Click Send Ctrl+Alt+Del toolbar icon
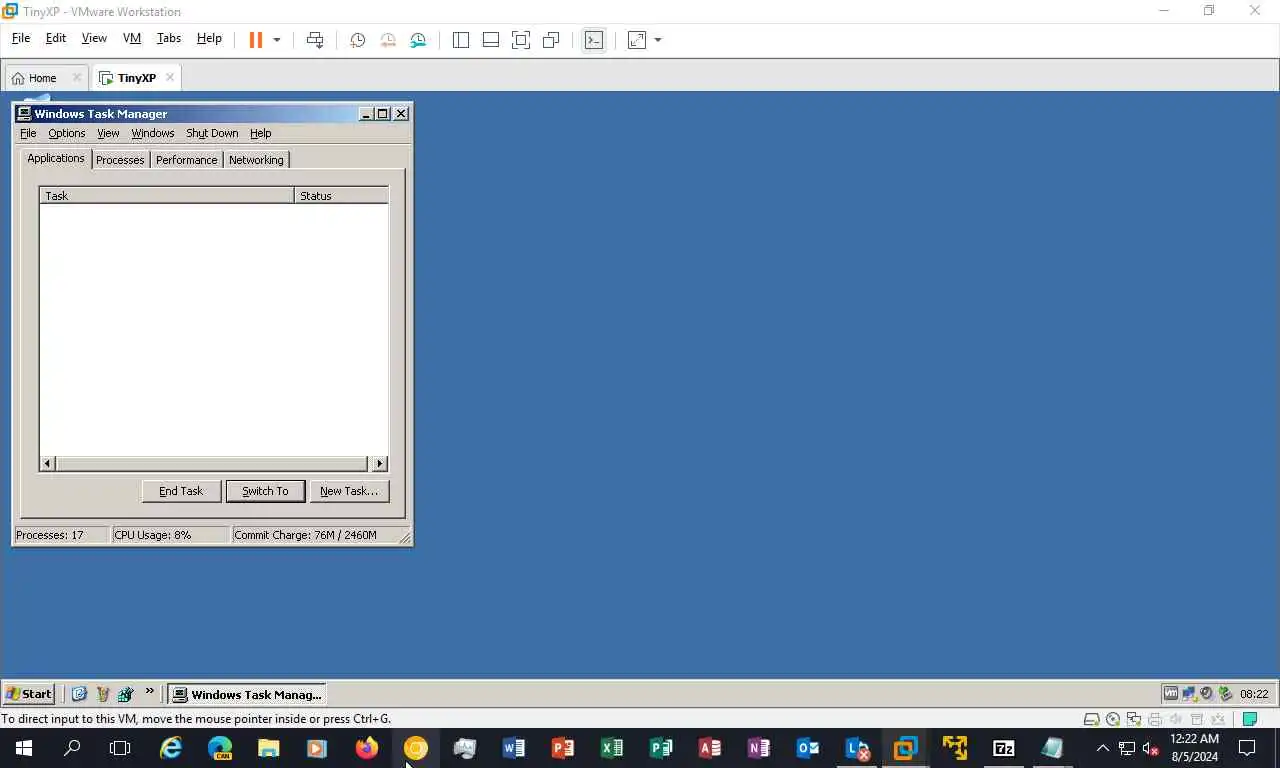 pyautogui.click(x=314, y=40)
